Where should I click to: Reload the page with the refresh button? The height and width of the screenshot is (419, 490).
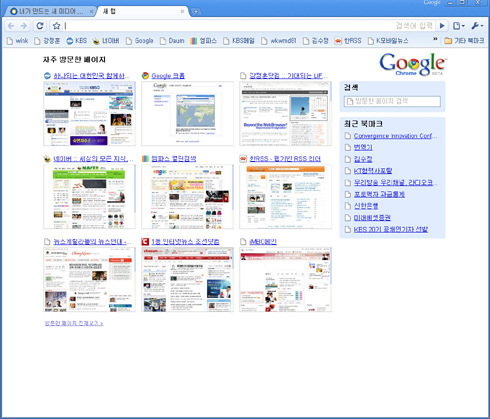[x=40, y=26]
